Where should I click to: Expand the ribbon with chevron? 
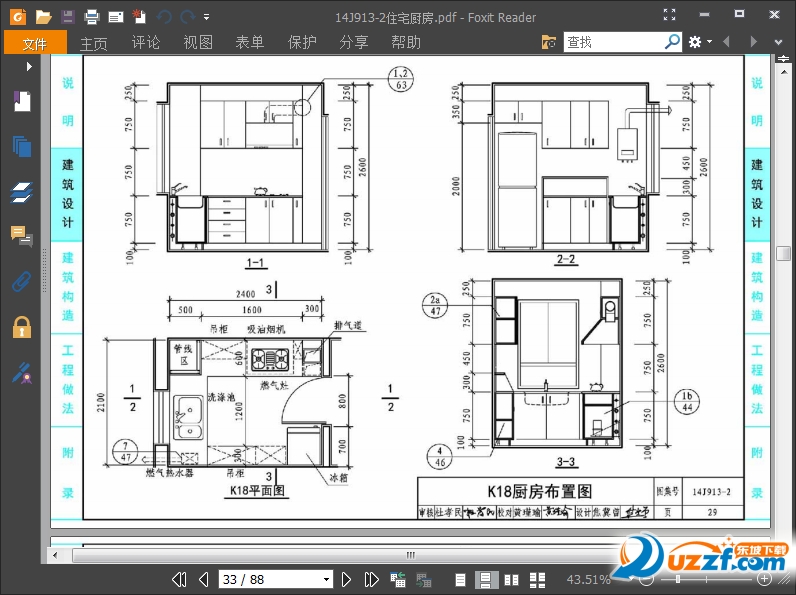click(x=778, y=42)
